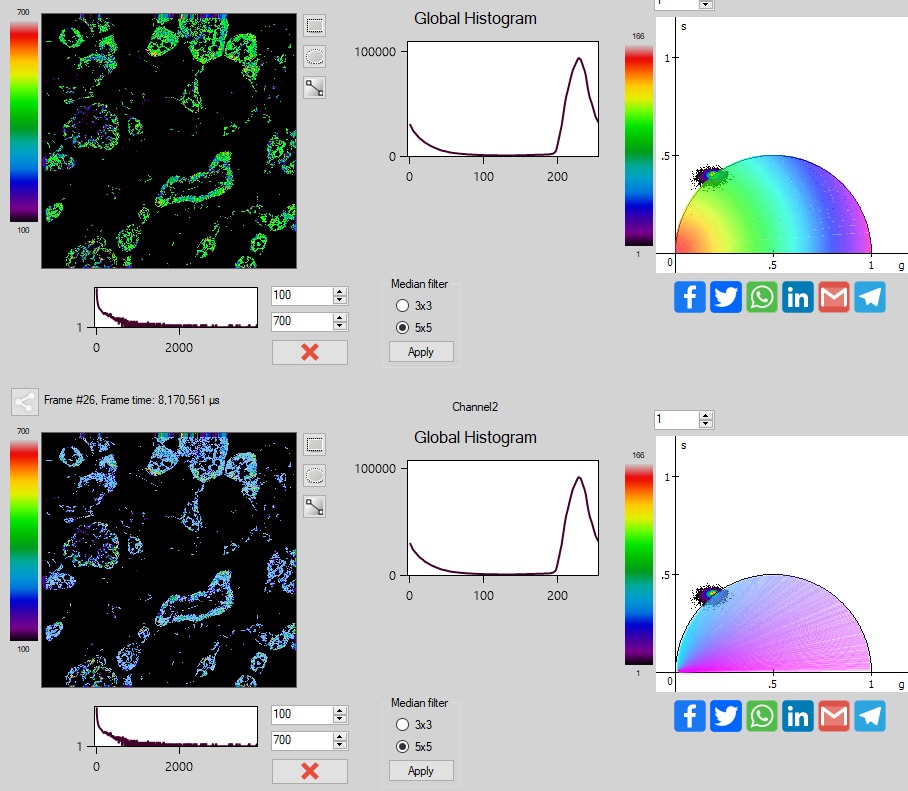Select the ellipse ROI tool in top panel
The height and width of the screenshot is (791, 908).
tap(315, 57)
